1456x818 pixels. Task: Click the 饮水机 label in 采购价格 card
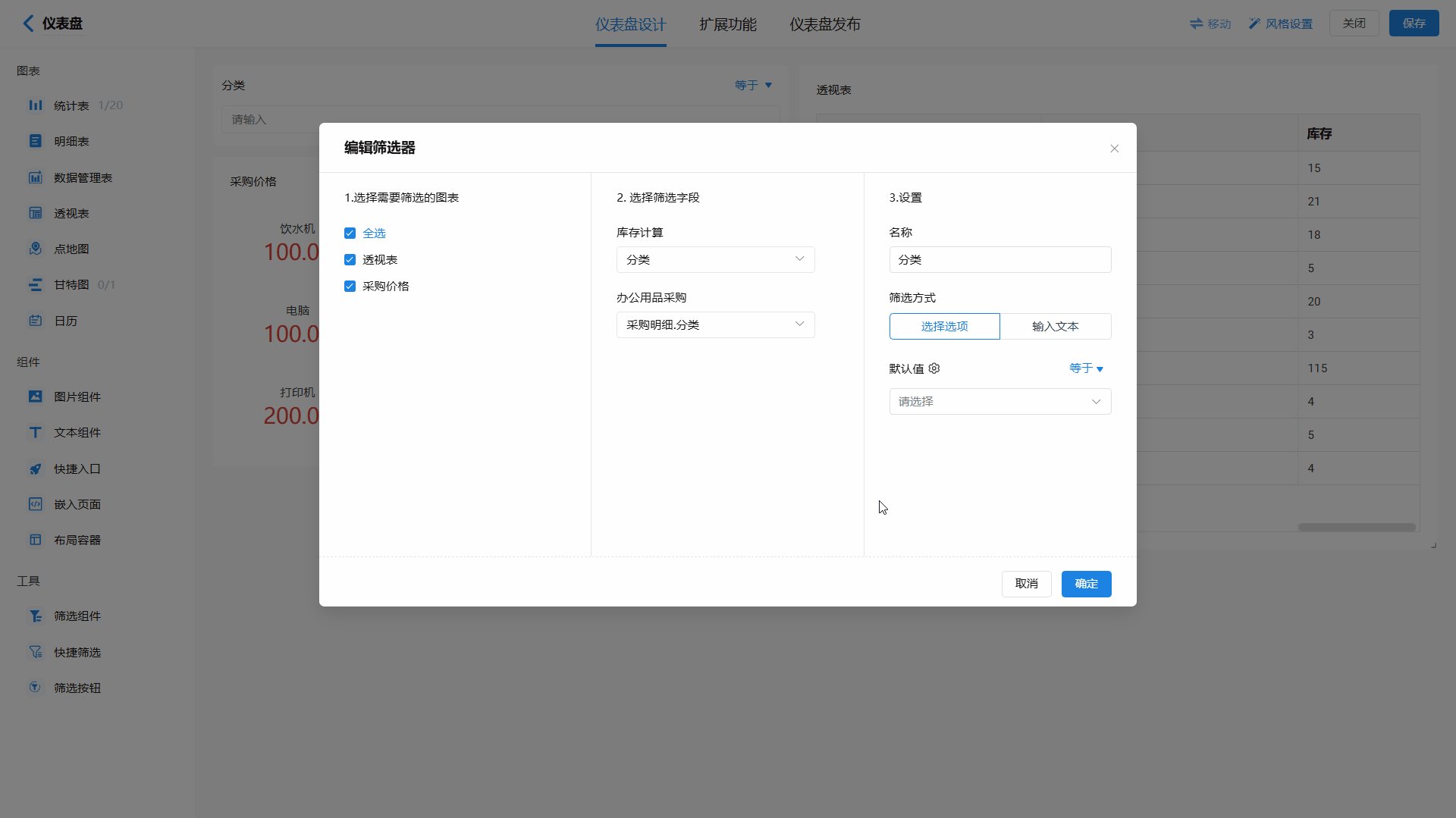point(297,228)
